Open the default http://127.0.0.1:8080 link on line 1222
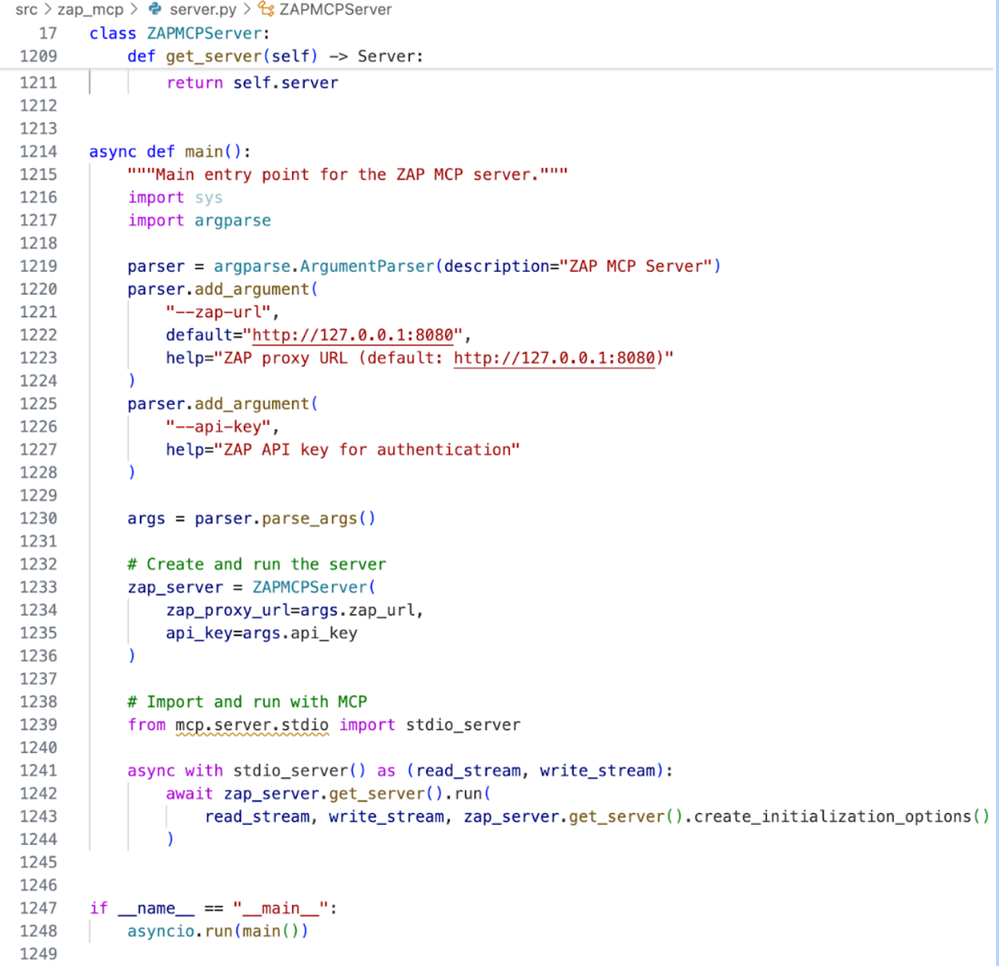 click(353, 335)
